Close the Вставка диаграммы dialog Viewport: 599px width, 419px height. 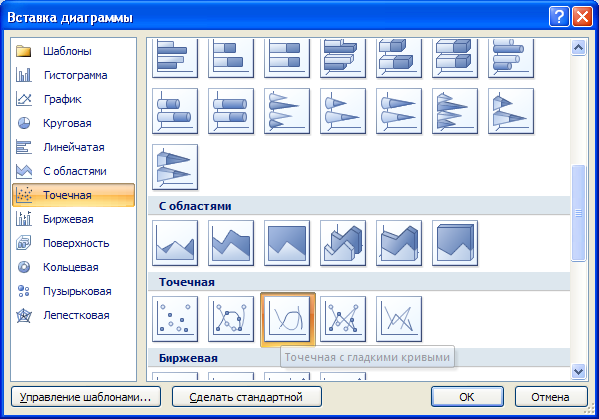[x=582, y=17]
